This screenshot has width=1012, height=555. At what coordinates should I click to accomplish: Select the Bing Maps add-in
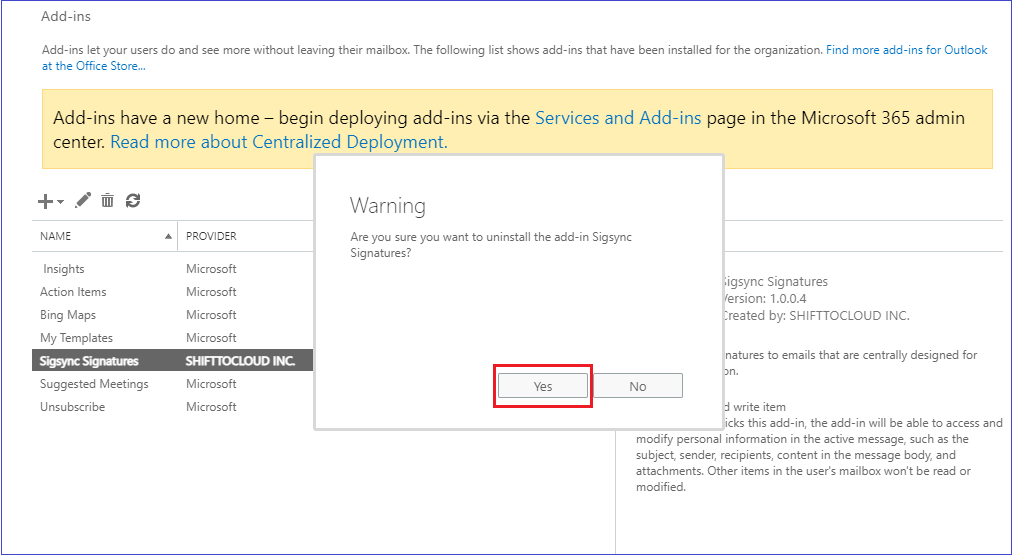68,315
